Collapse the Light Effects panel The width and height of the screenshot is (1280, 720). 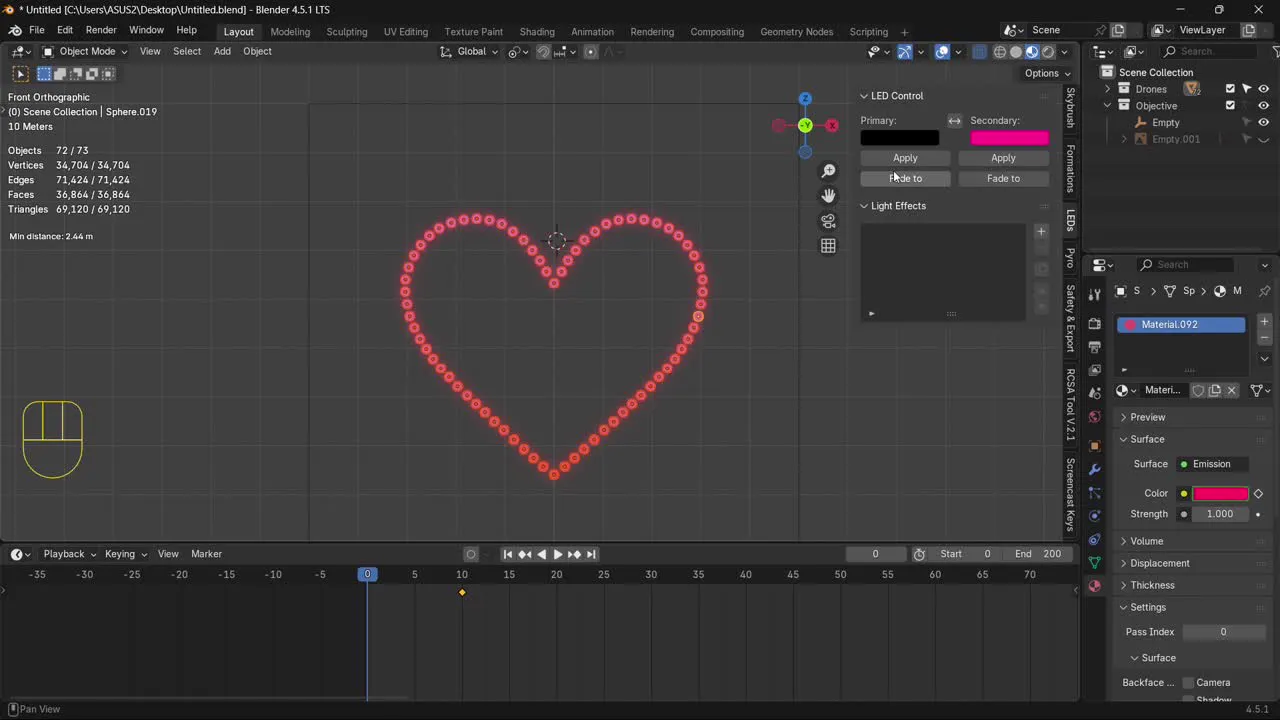coord(864,206)
